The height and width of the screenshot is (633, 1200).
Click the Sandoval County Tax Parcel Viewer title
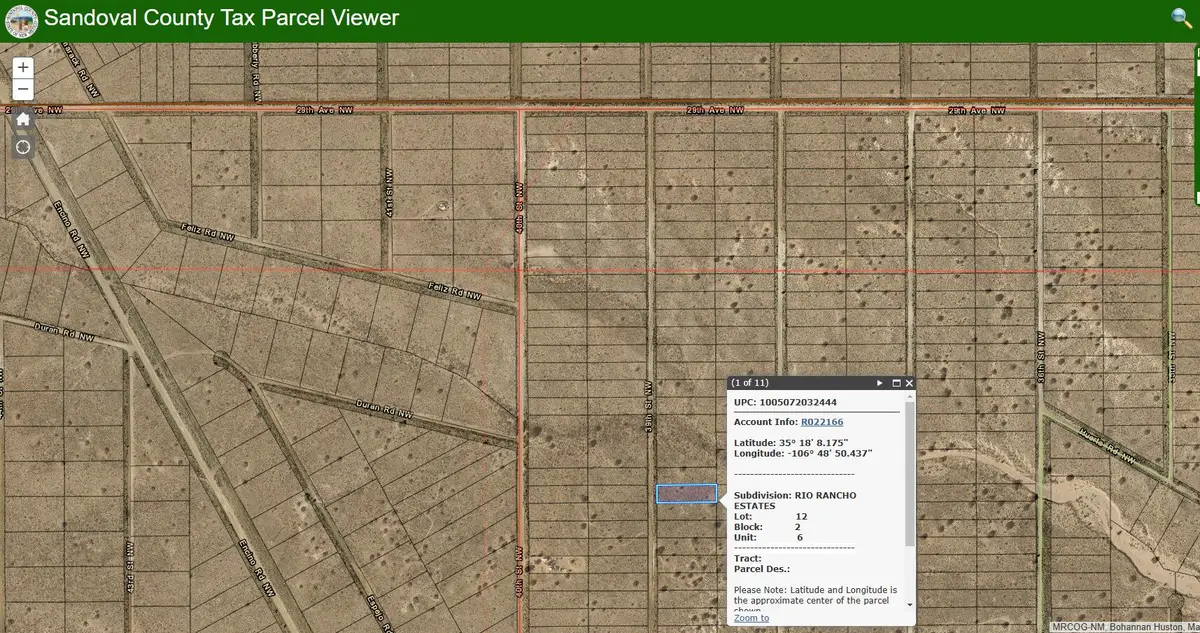pyautogui.click(x=222, y=18)
